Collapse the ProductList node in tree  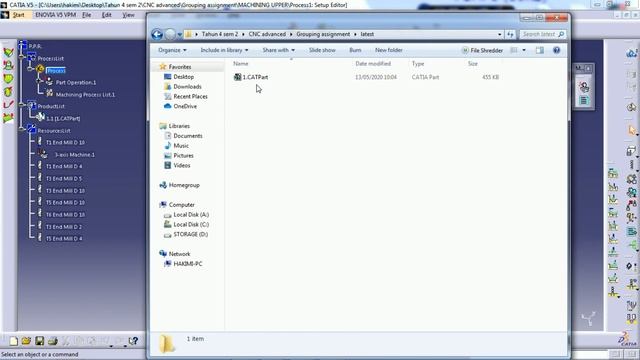coord(23,106)
